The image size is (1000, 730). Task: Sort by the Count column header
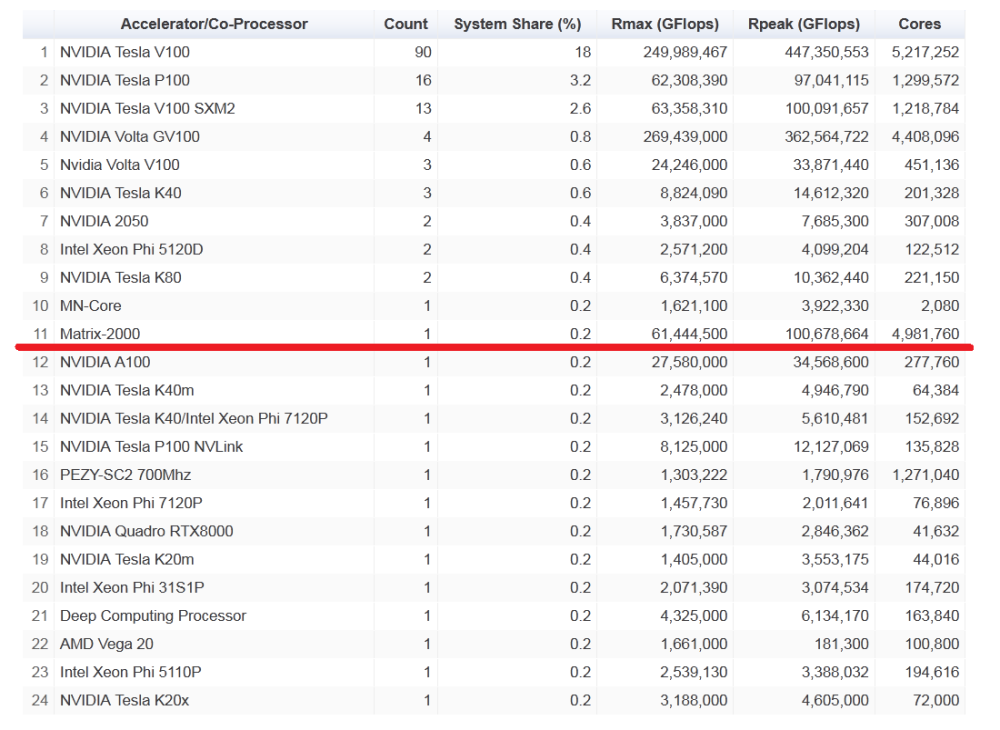[405, 24]
